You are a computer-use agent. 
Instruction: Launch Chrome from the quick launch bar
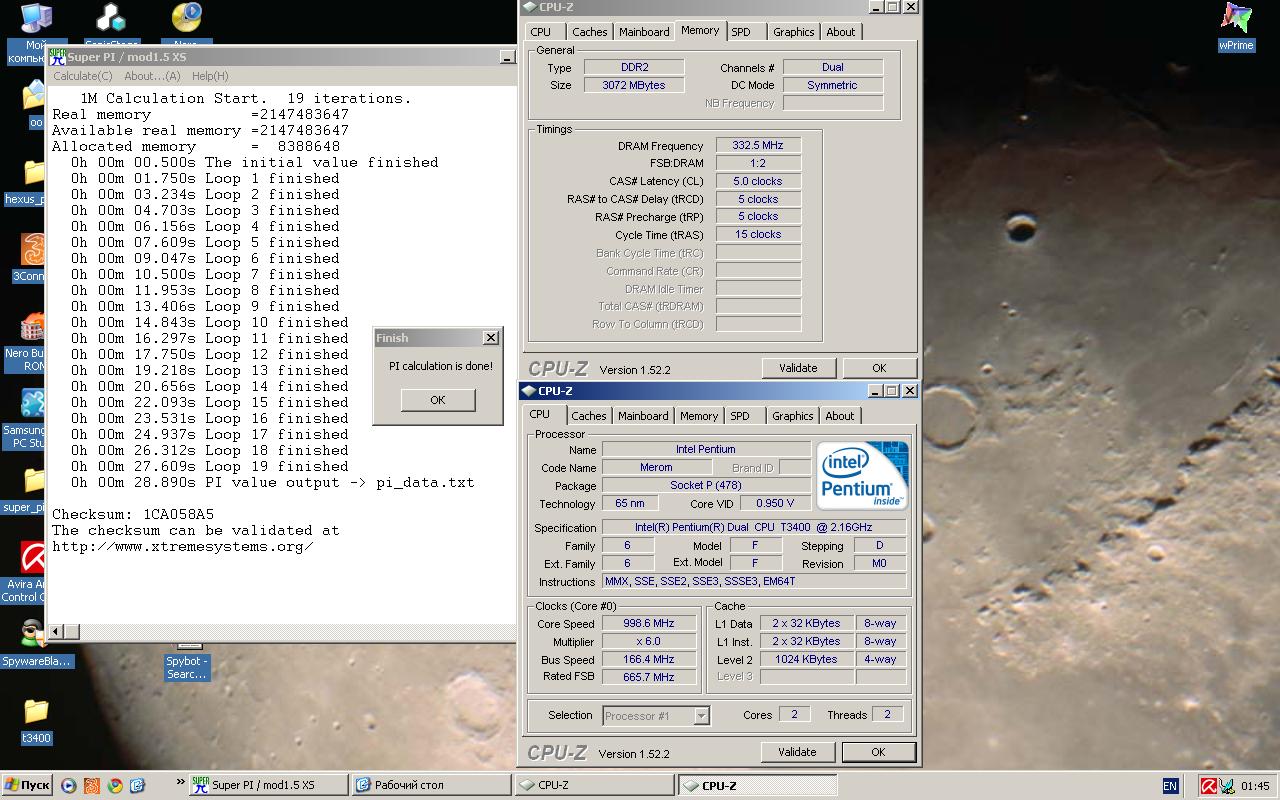point(115,785)
